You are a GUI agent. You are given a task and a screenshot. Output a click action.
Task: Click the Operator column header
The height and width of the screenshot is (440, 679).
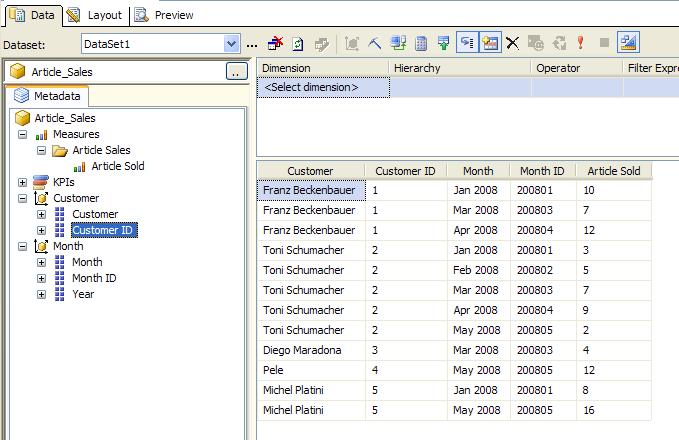click(x=577, y=68)
